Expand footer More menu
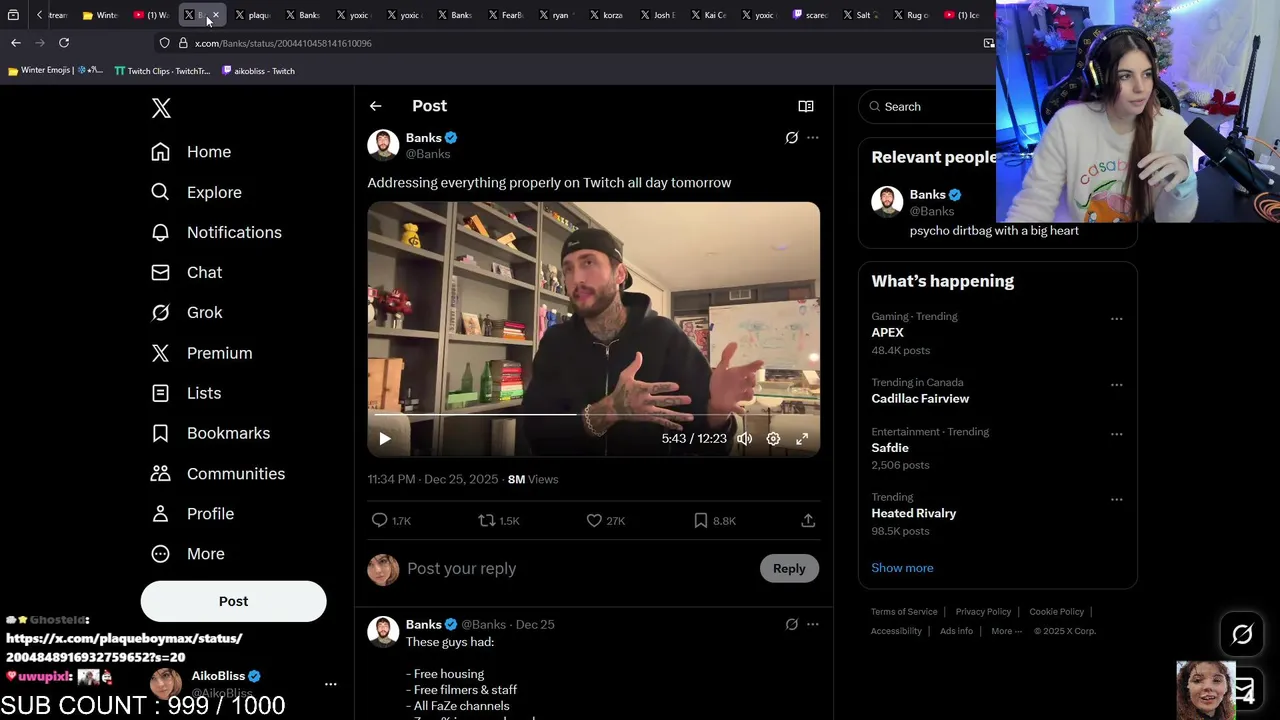The image size is (1280, 720). pos(1006,631)
